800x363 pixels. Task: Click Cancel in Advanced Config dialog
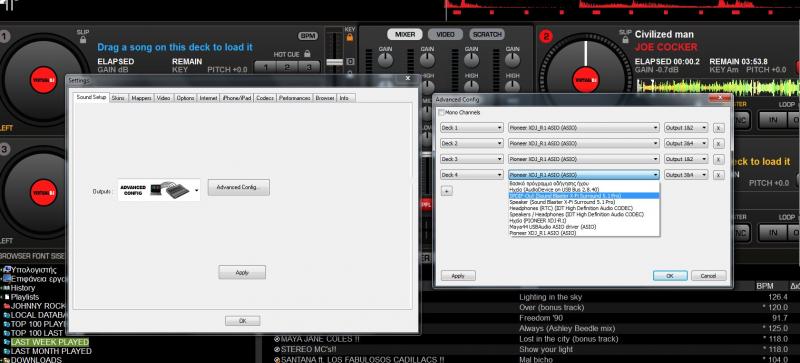pyautogui.click(x=709, y=276)
